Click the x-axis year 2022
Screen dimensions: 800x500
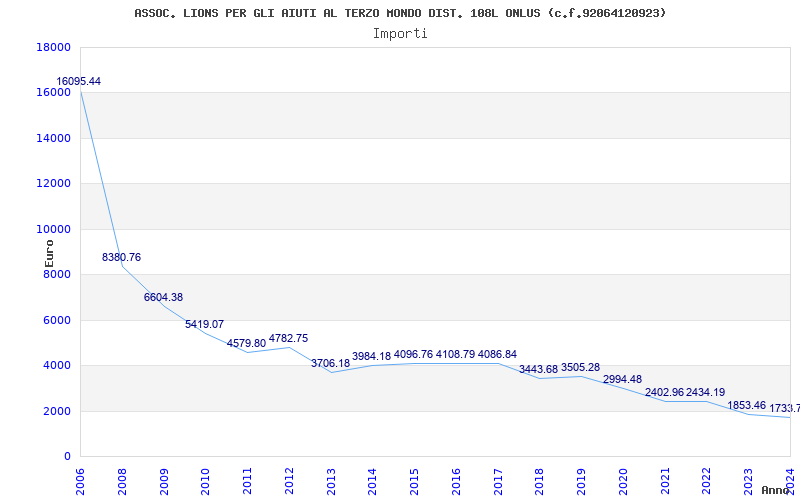707,481
